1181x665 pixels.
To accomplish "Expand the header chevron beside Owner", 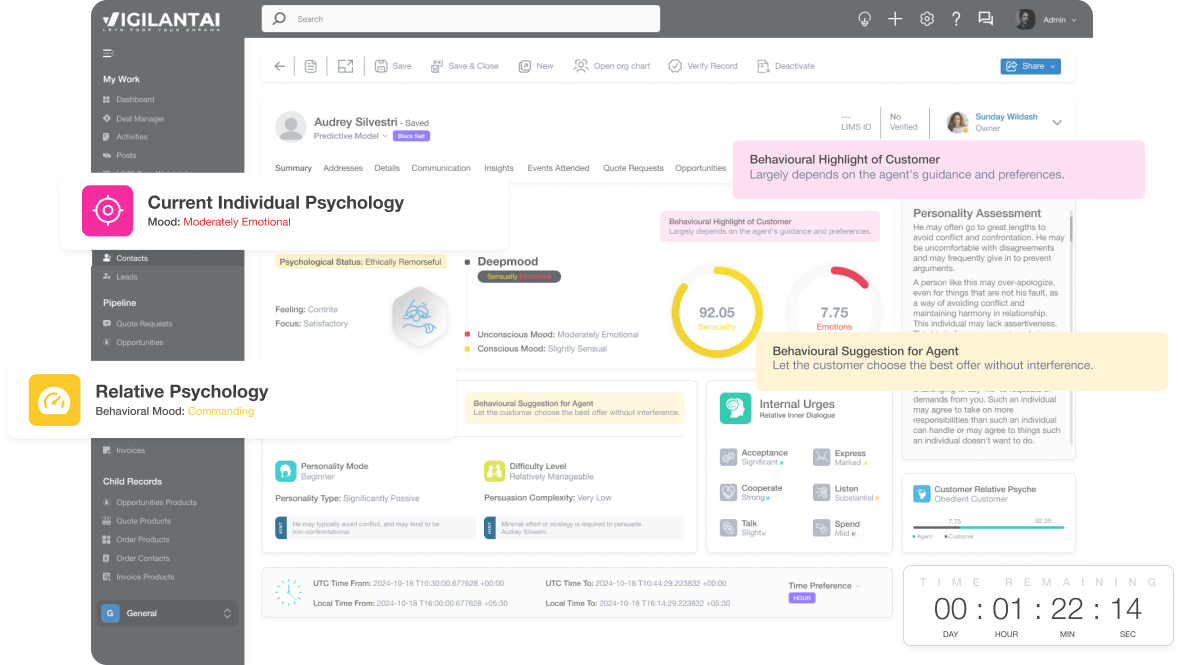I will (1057, 123).
